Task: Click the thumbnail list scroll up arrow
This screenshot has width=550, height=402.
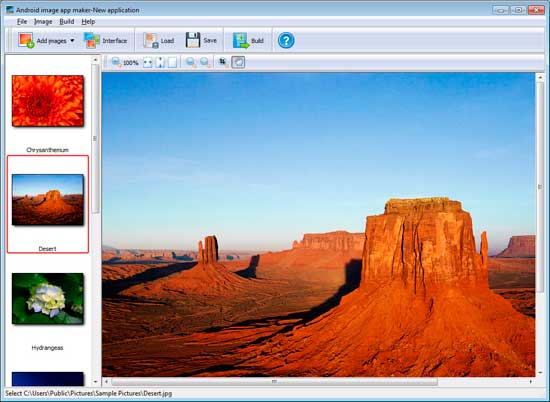Action: coord(95,60)
